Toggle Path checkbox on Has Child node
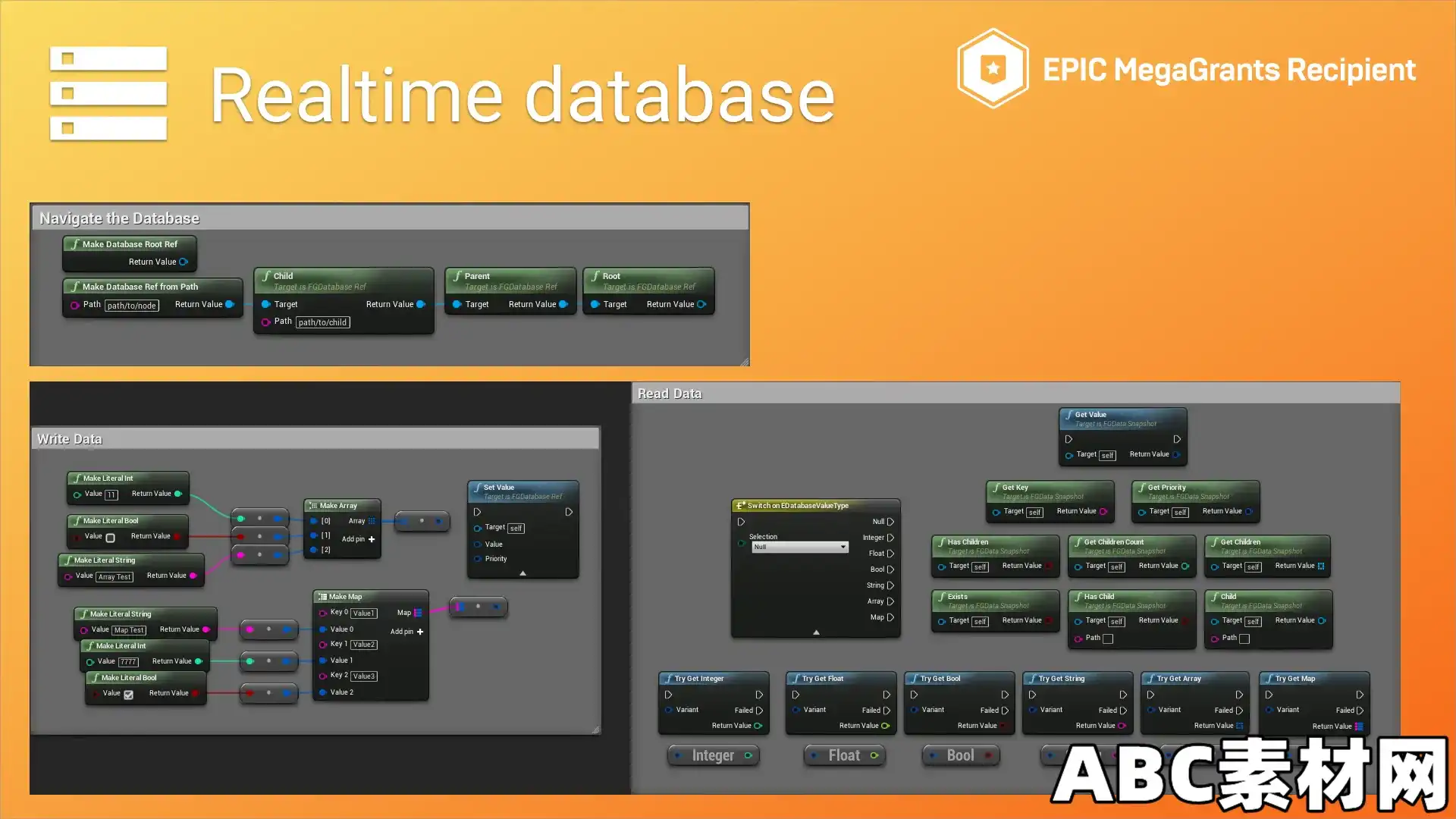This screenshot has height=819, width=1456. [1108, 639]
